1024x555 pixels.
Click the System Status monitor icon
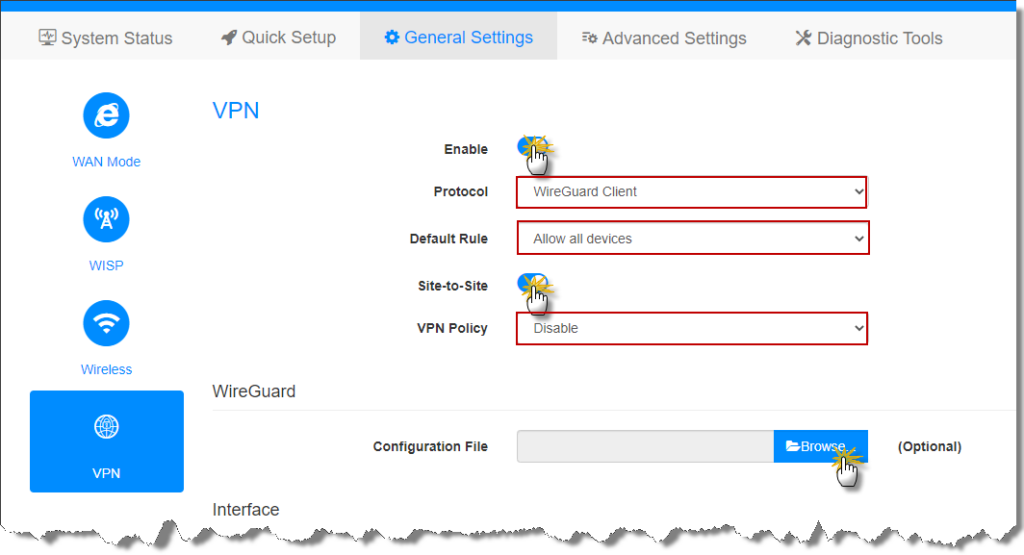[47, 38]
